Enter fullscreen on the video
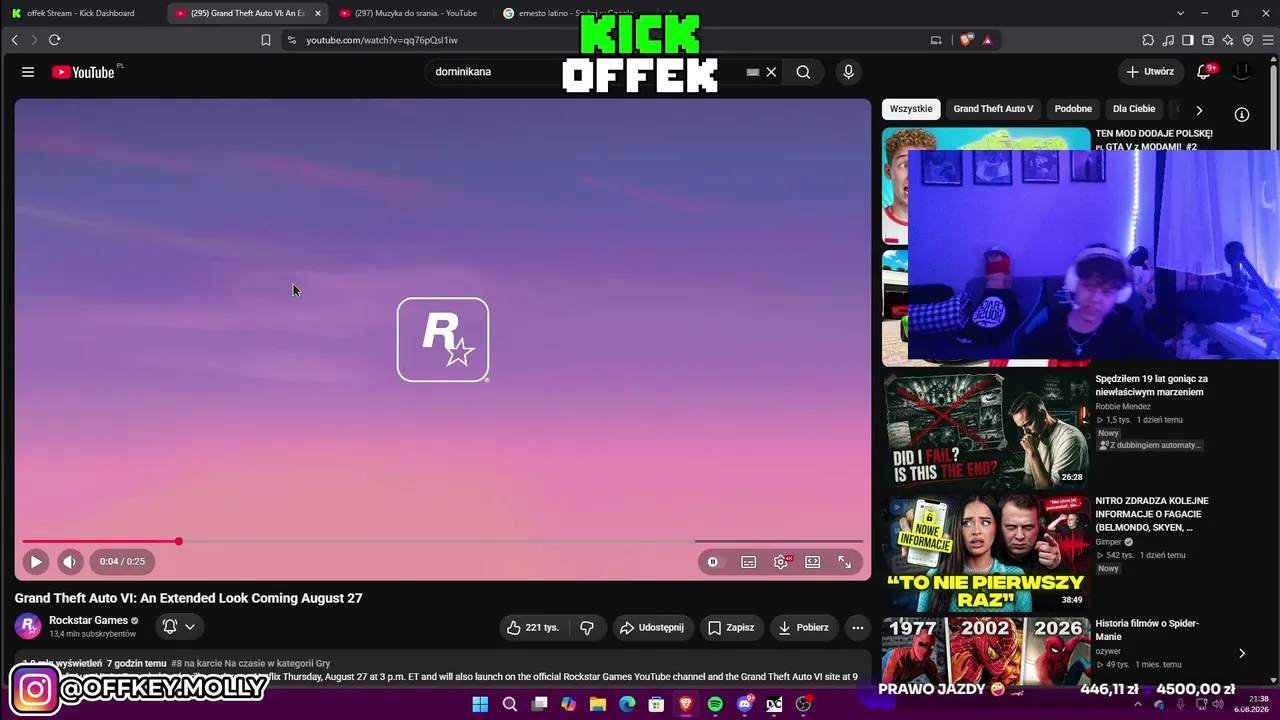Viewport: 1280px width, 720px height. tap(845, 562)
